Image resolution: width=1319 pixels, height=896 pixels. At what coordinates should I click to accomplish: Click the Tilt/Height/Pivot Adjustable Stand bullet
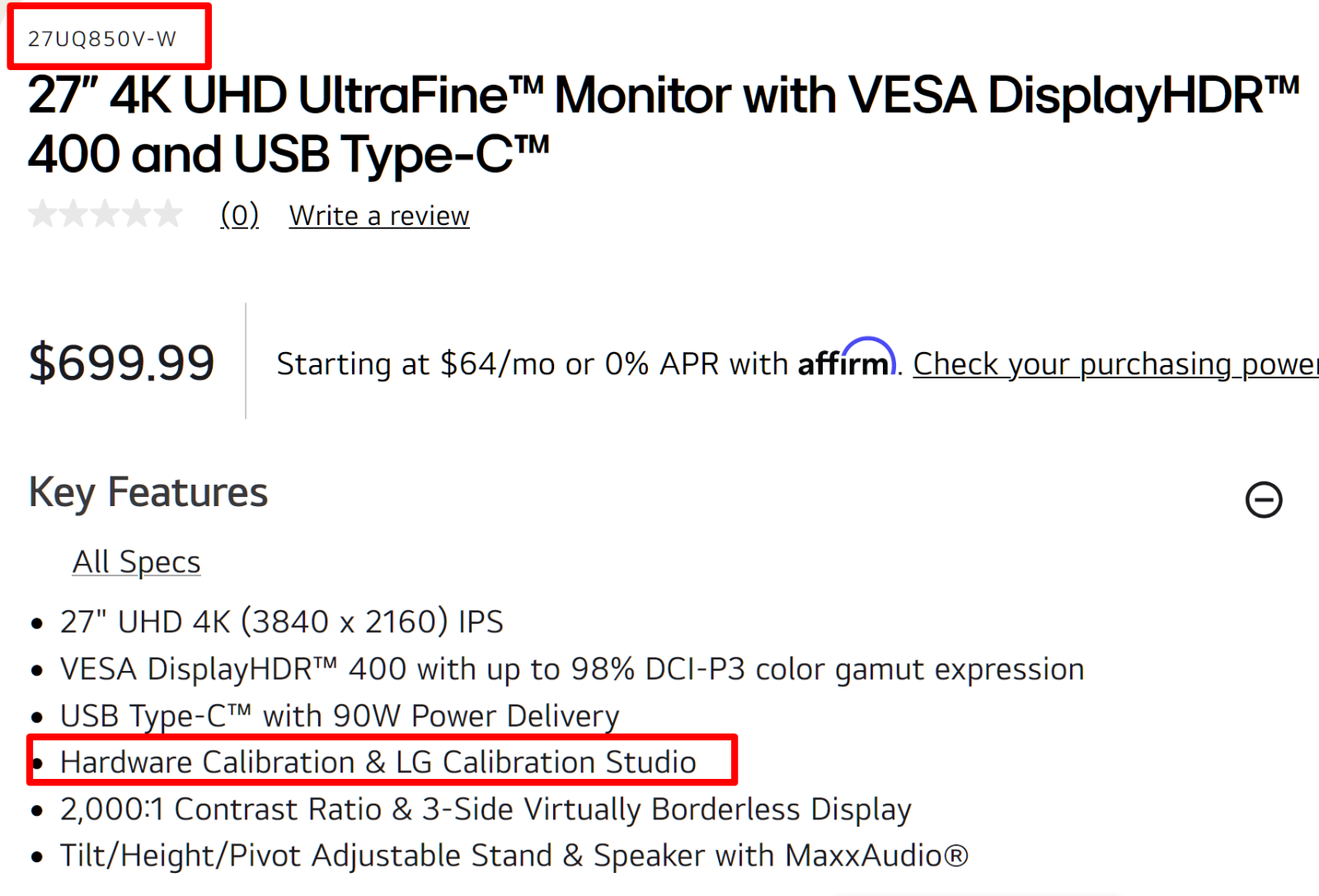[x=514, y=856]
